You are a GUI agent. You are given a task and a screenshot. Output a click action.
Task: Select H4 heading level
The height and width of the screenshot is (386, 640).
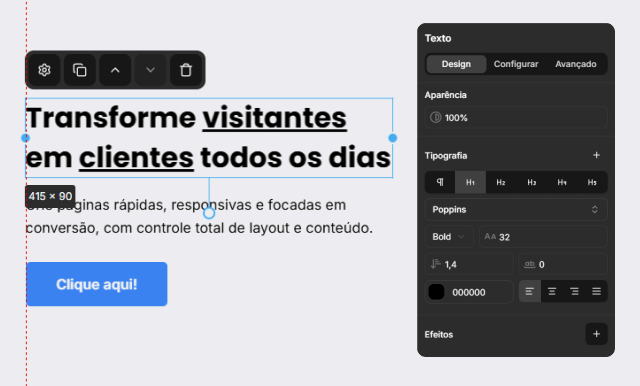click(x=562, y=182)
